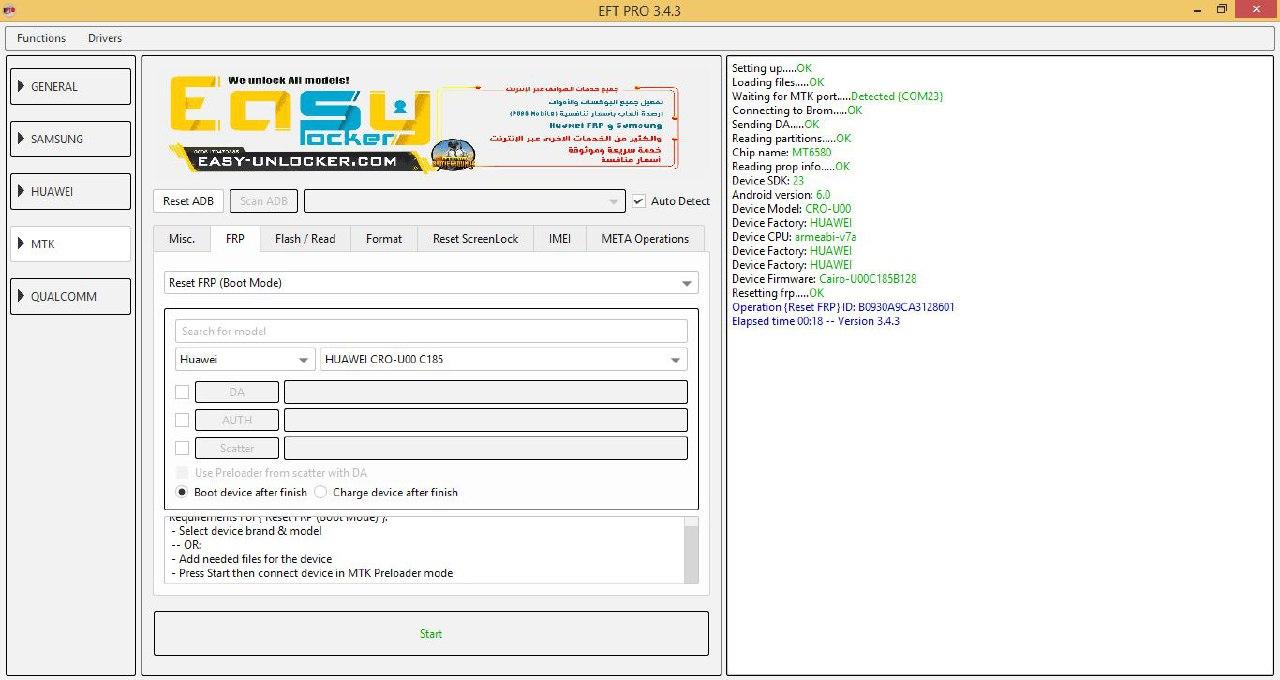
Task: Expand the SAMSUNG section
Action: pyautogui.click(x=70, y=139)
